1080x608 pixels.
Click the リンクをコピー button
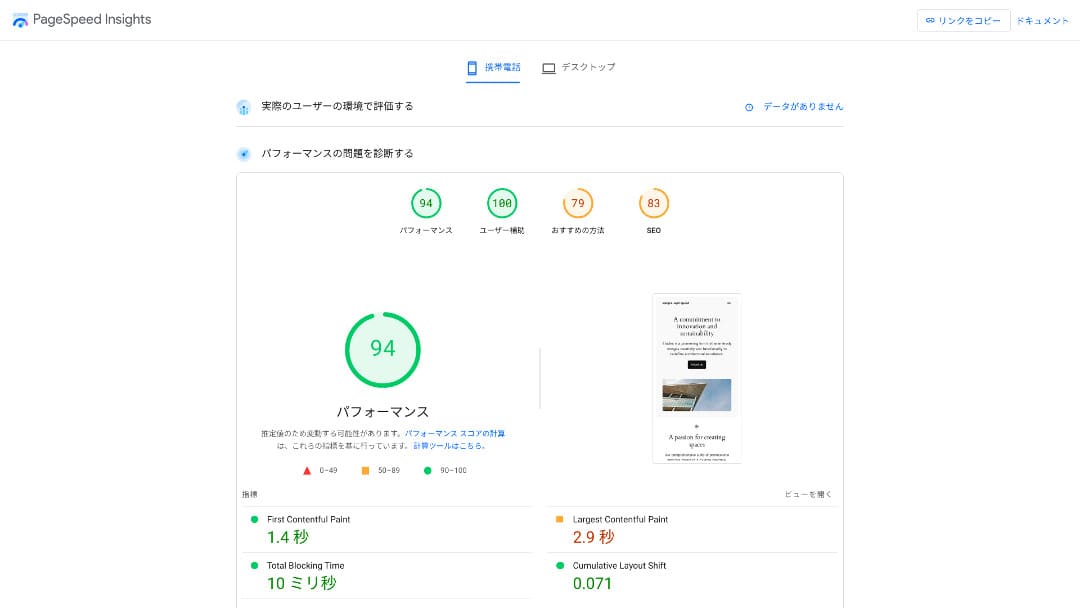pos(963,21)
